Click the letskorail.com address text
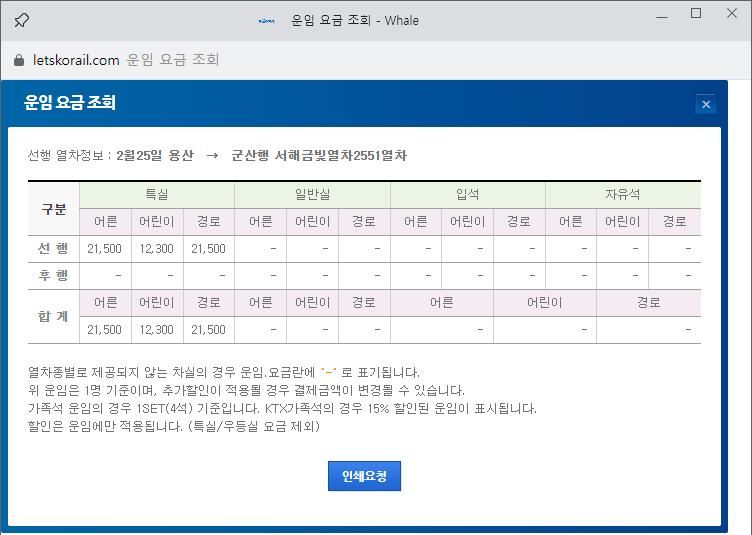752x535 pixels. tap(76, 60)
